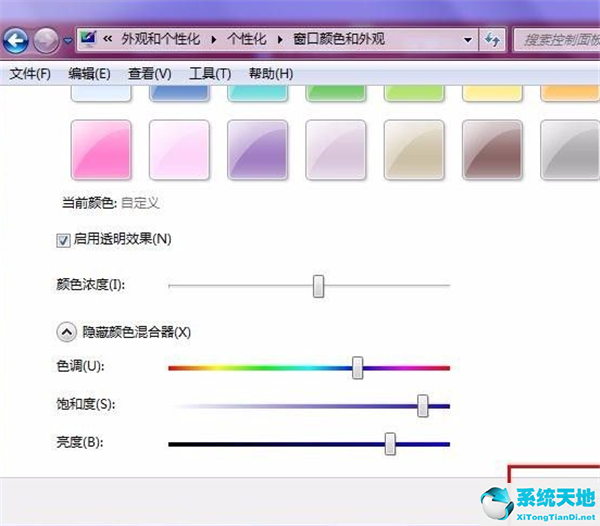
Task: Open the 工具(T) menu
Action: [x=210, y=73]
